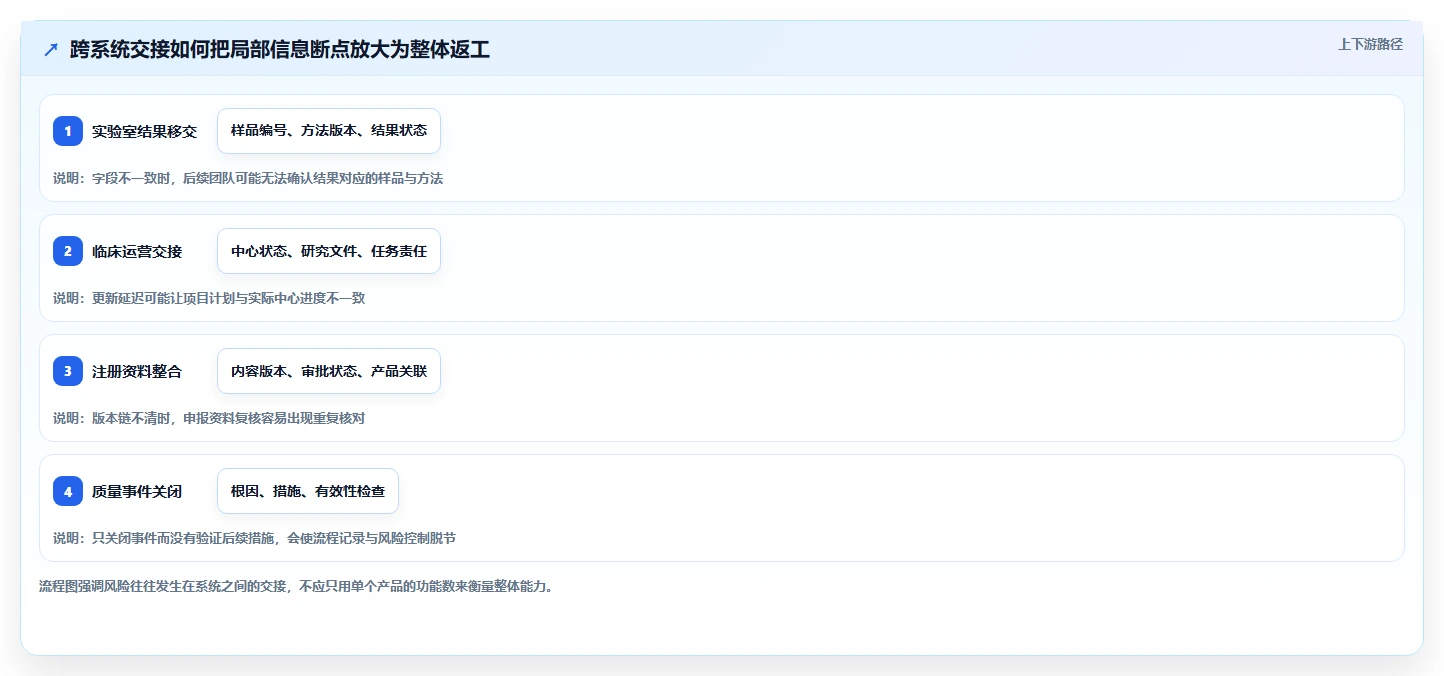Viewport: 1444px width, 676px height.
Task: Click the number 4 step badge
Action: pos(68,491)
